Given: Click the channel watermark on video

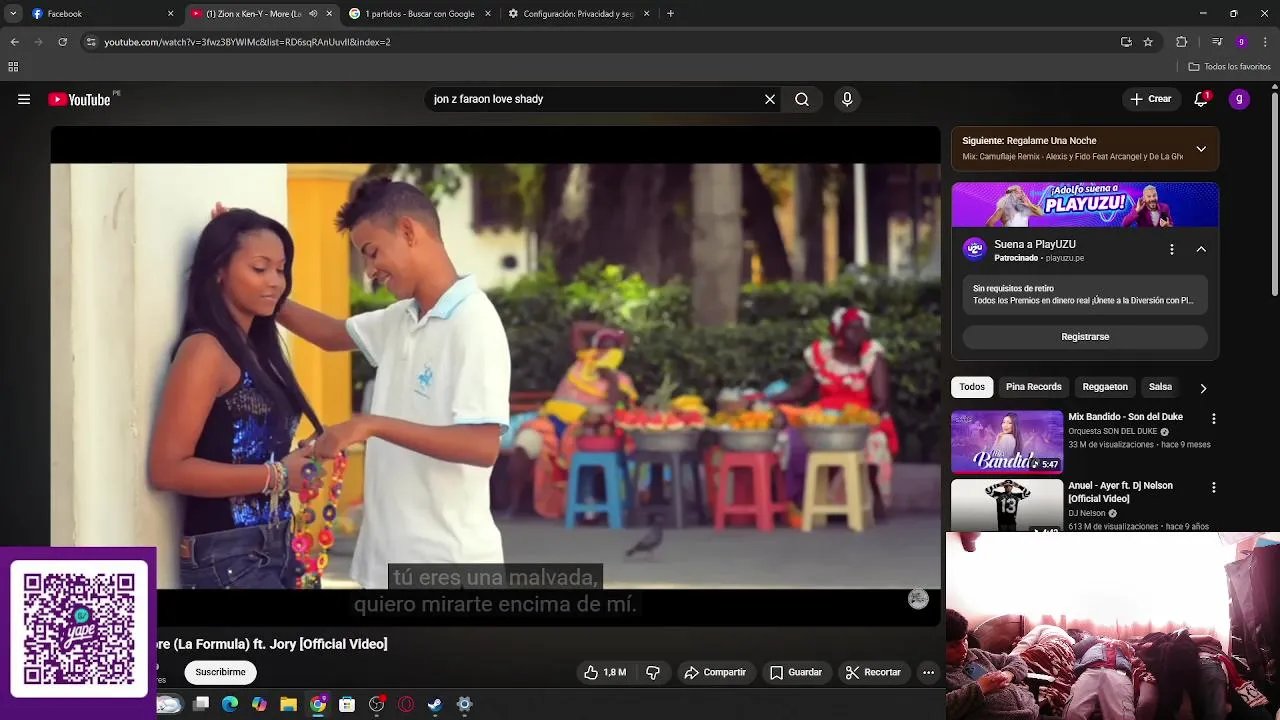Looking at the screenshot, I should [x=918, y=599].
